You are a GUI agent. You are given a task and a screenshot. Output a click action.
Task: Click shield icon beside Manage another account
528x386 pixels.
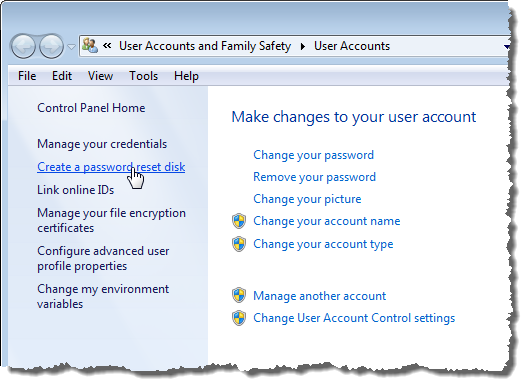239,295
